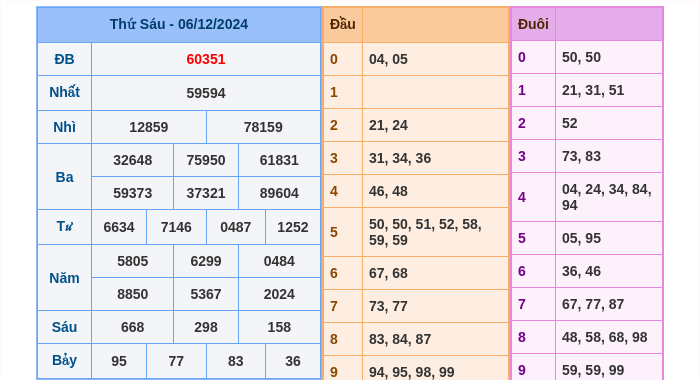Image resolution: width=700 pixels, height=380 pixels.
Task: Click Đuôi row 5 values 05, 95
Action: [581, 238]
